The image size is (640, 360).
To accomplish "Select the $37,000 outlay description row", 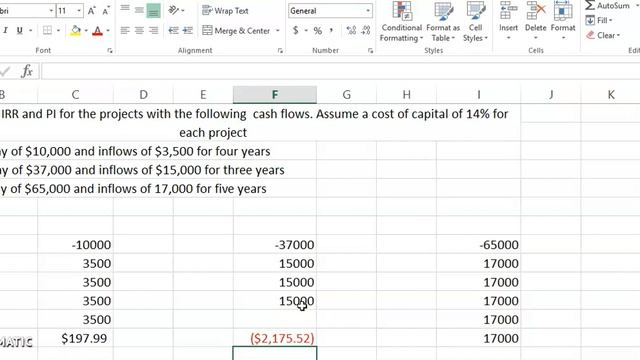I will (x=142, y=170).
